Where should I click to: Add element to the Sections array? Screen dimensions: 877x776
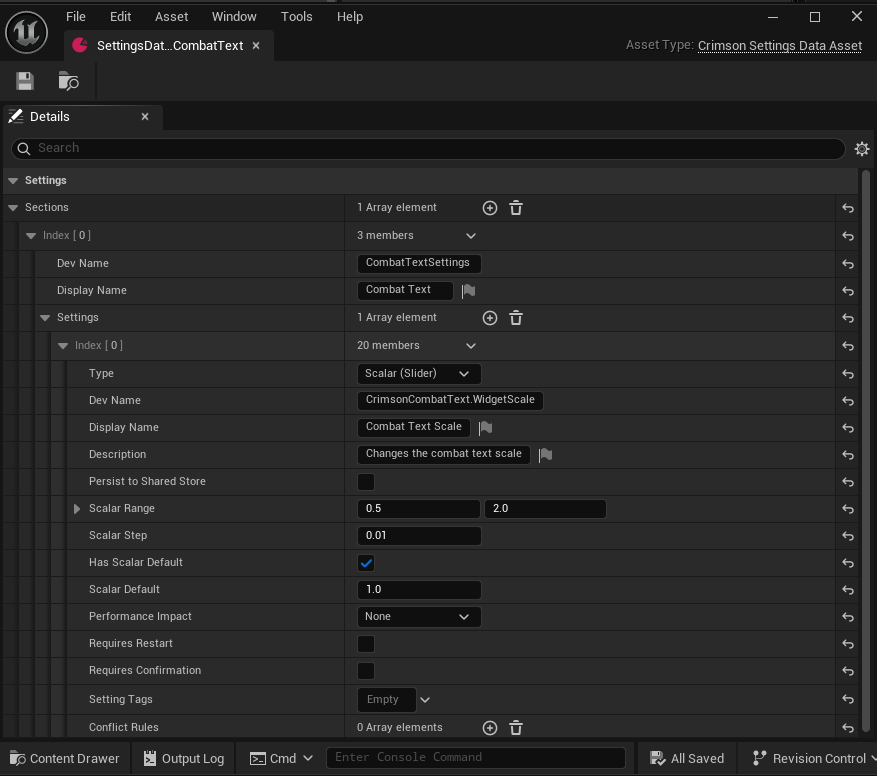click(489, 208)
